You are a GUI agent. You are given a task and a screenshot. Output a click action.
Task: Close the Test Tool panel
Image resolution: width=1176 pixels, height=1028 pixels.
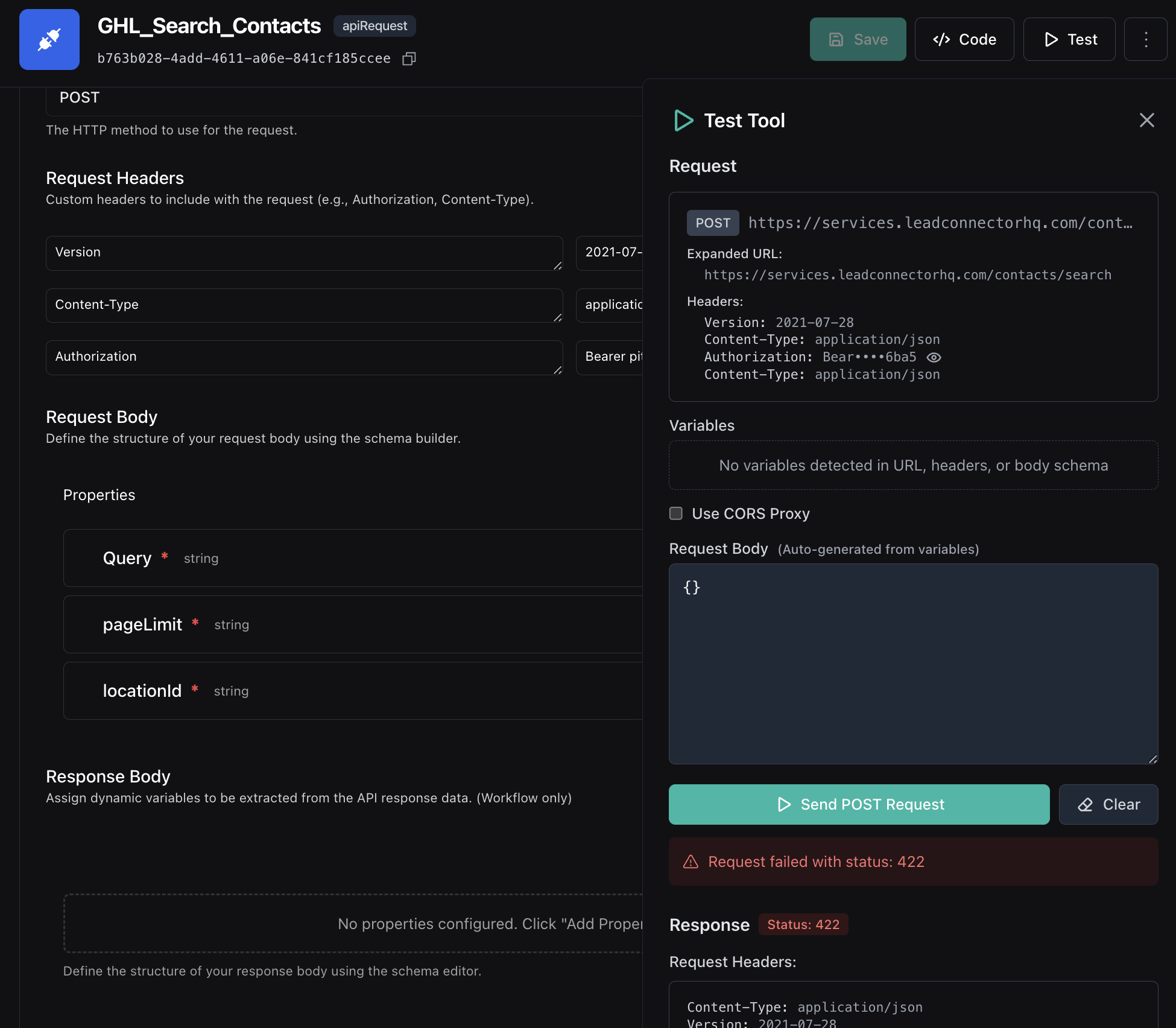click(1146, 120)
